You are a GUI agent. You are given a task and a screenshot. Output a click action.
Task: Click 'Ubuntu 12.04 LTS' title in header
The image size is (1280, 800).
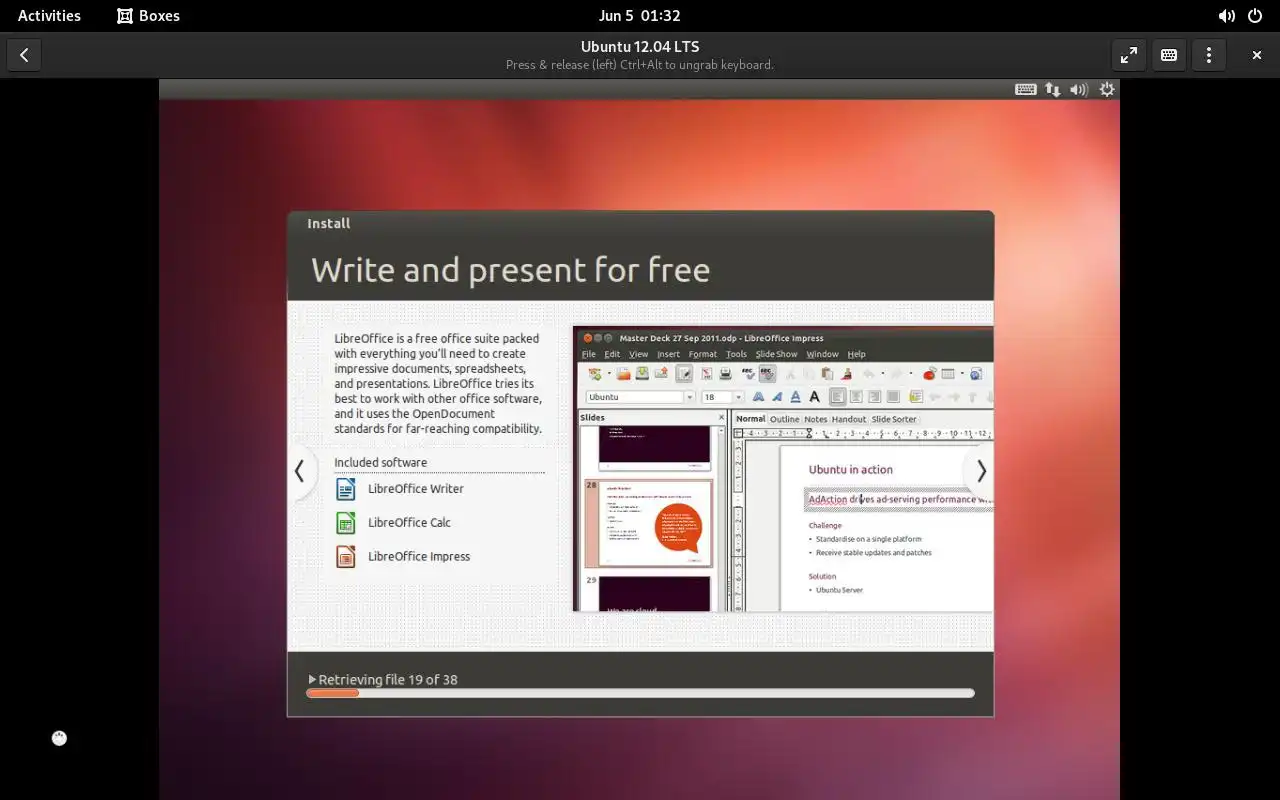(x=640, y=47)
